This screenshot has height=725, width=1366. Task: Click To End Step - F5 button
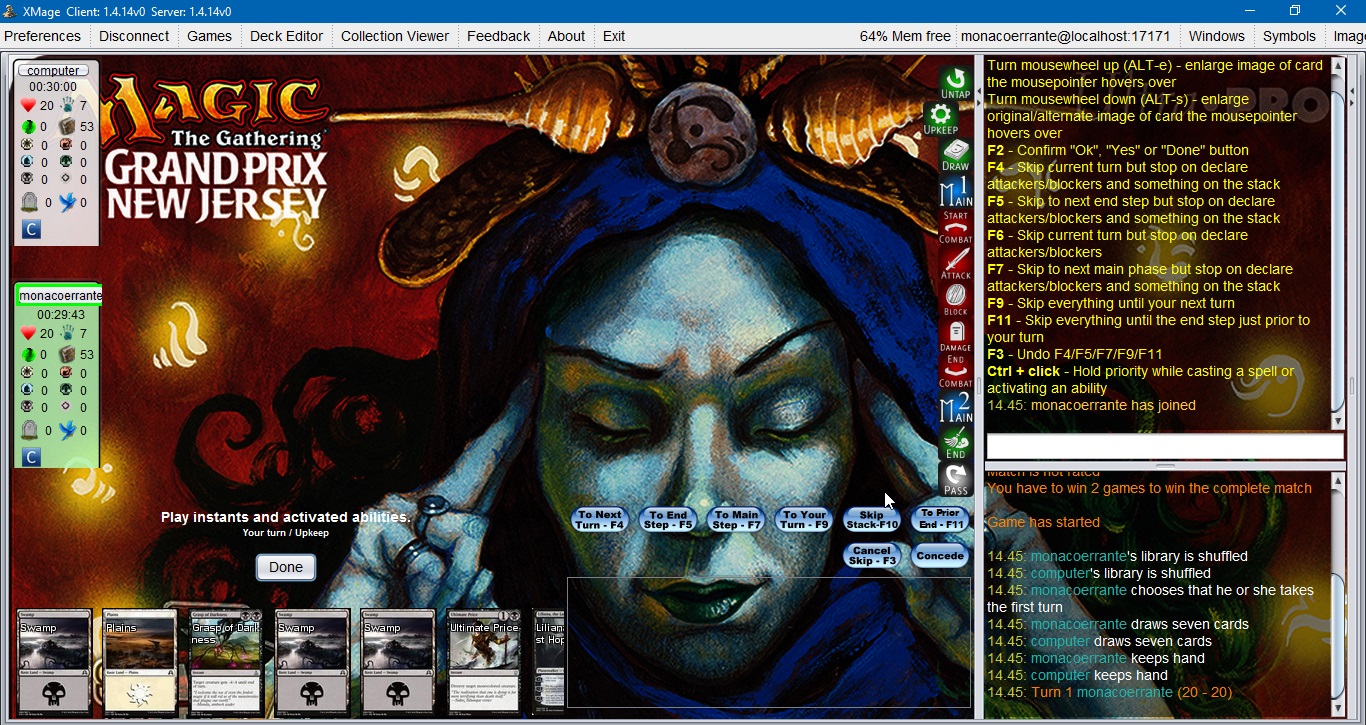tap(668, 520)
